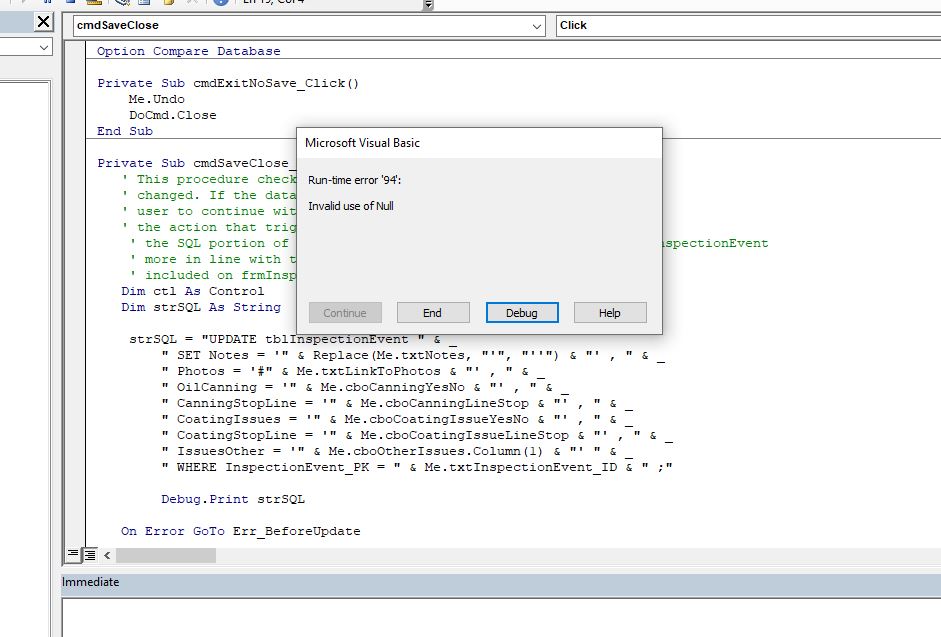Click the code window horizontal scrollbar thumb
Screen dimensions: 941x637
point(166,555)
